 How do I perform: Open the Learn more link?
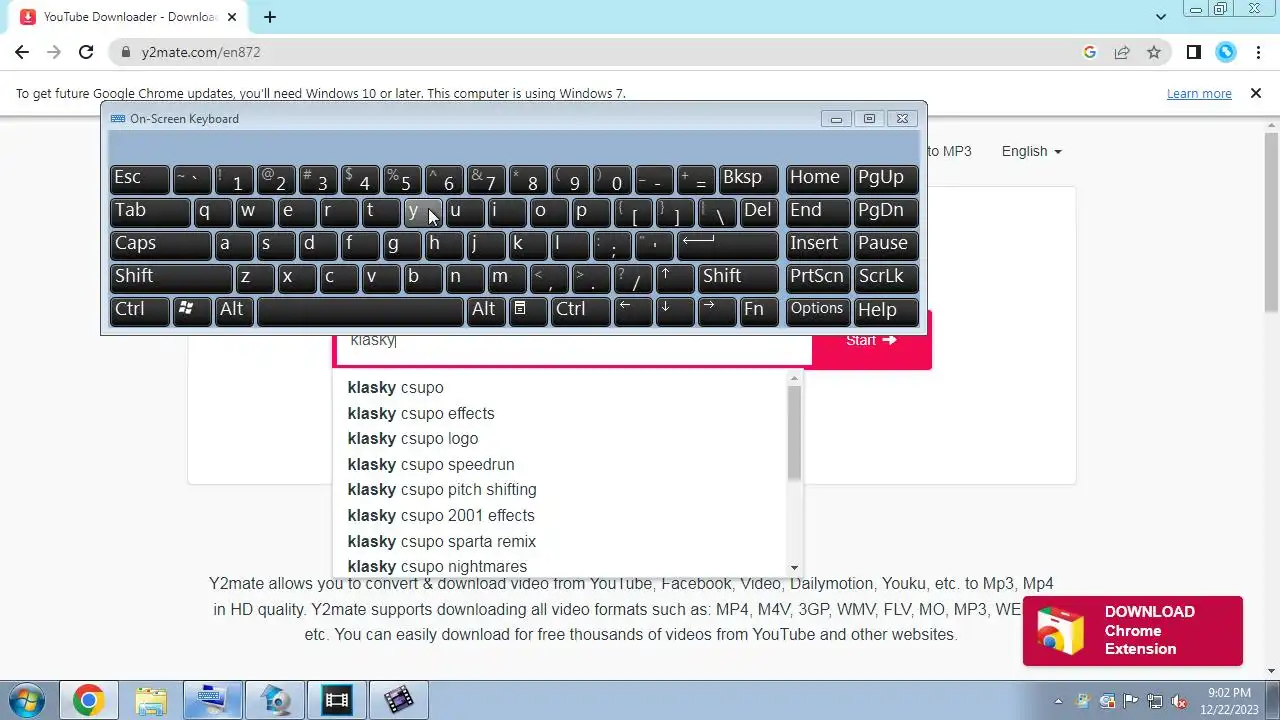coord(1199,93)
